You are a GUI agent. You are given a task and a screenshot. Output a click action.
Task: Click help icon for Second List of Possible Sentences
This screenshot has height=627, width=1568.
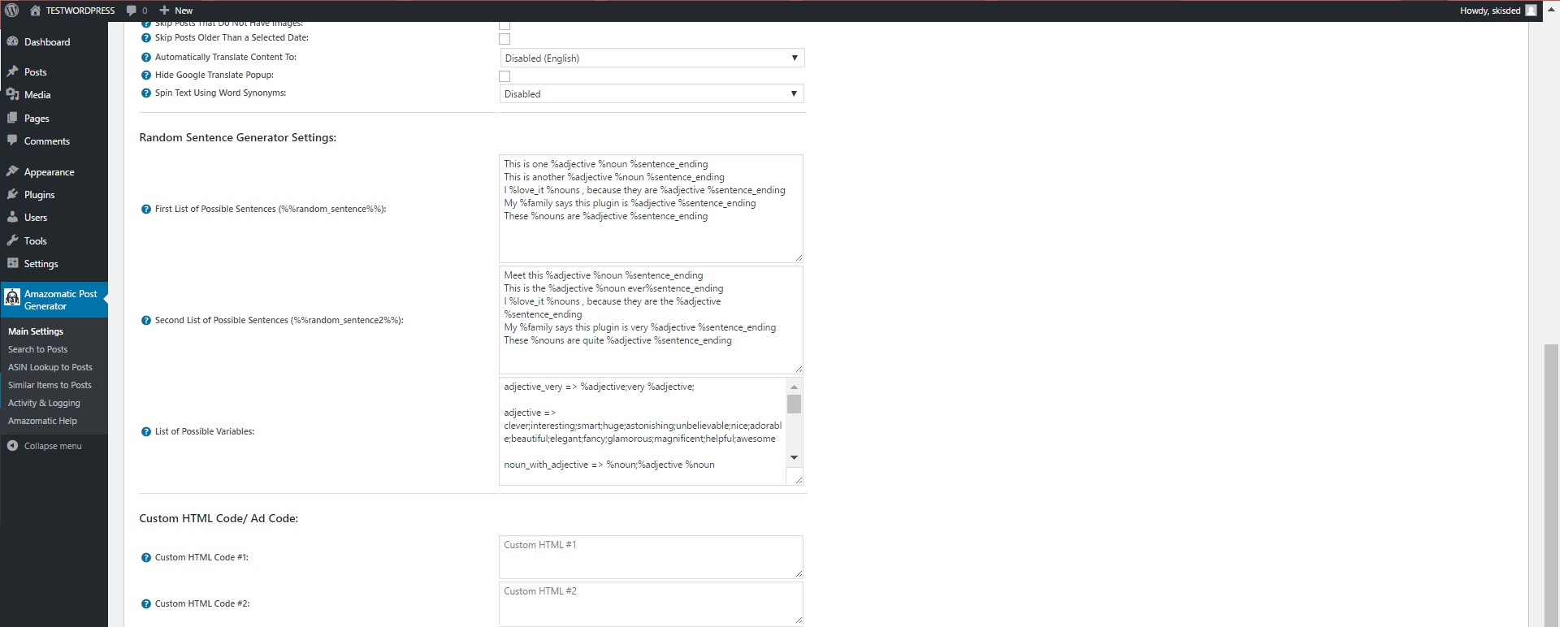(x=146, y=320)
